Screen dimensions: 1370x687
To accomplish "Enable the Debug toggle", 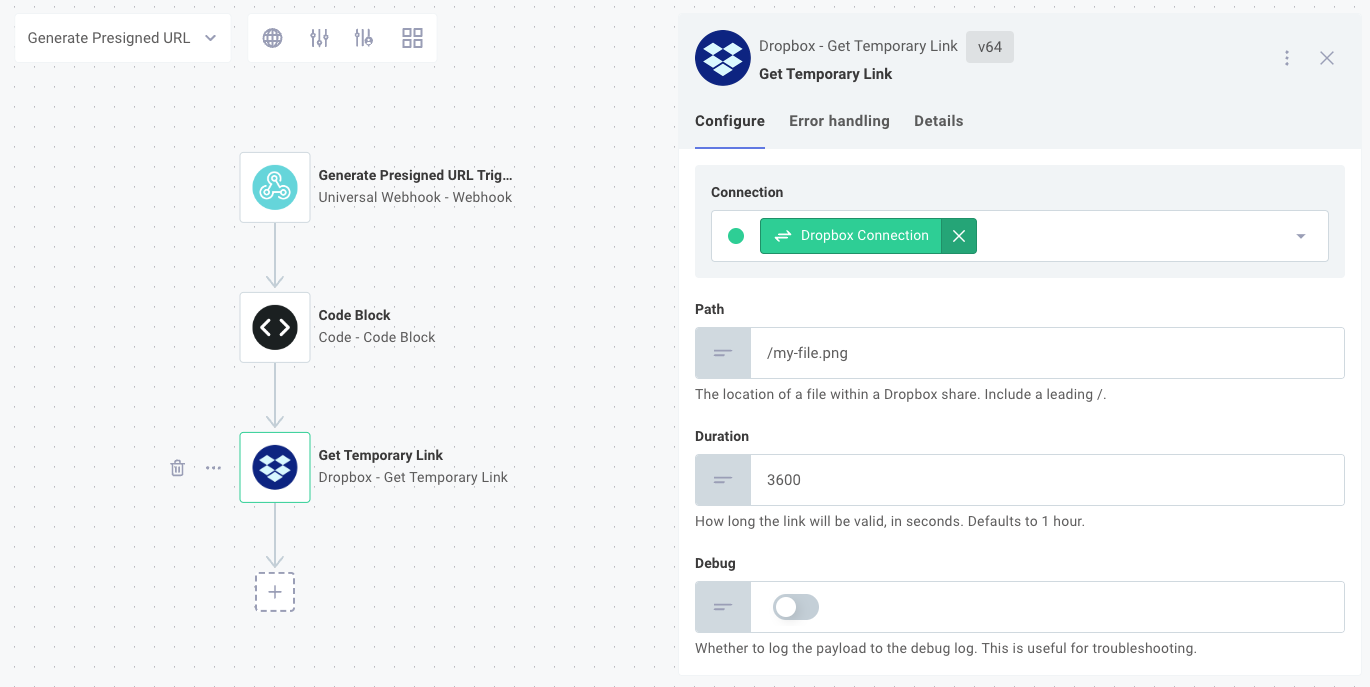I will point(794,607).
